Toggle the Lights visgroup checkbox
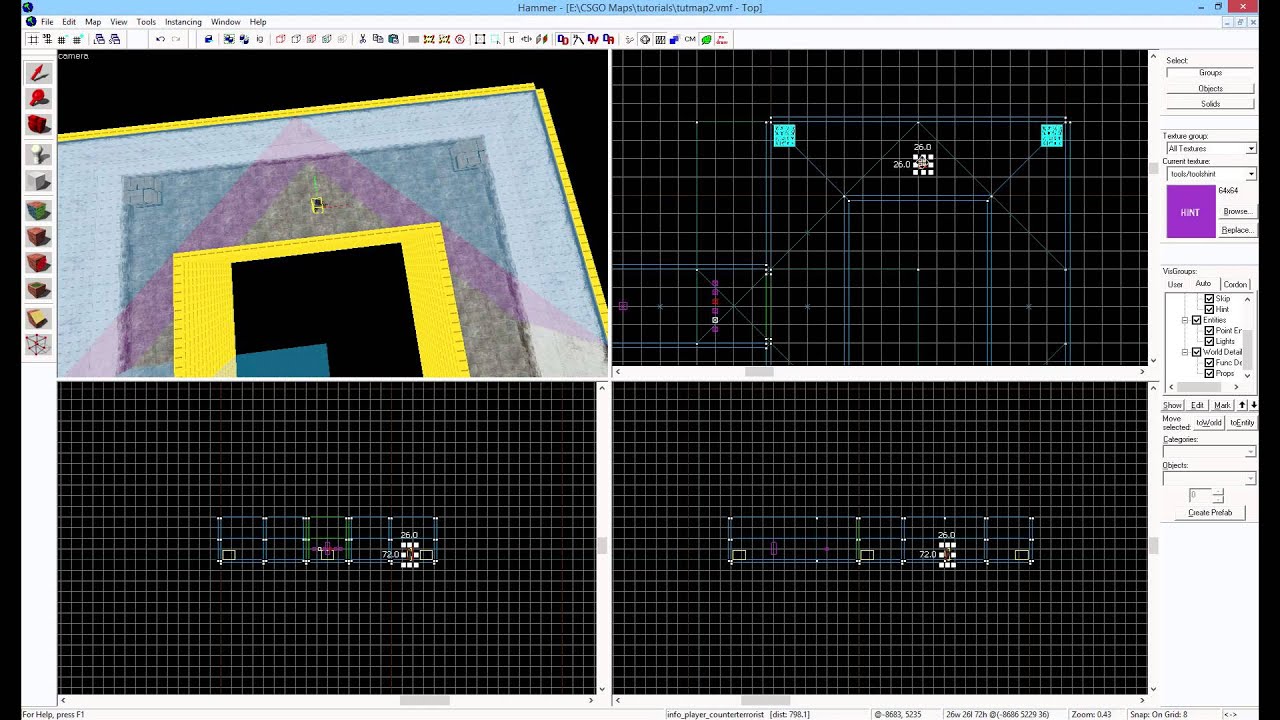This screenshot has width=1280, height=720. tap(1209, 341)
